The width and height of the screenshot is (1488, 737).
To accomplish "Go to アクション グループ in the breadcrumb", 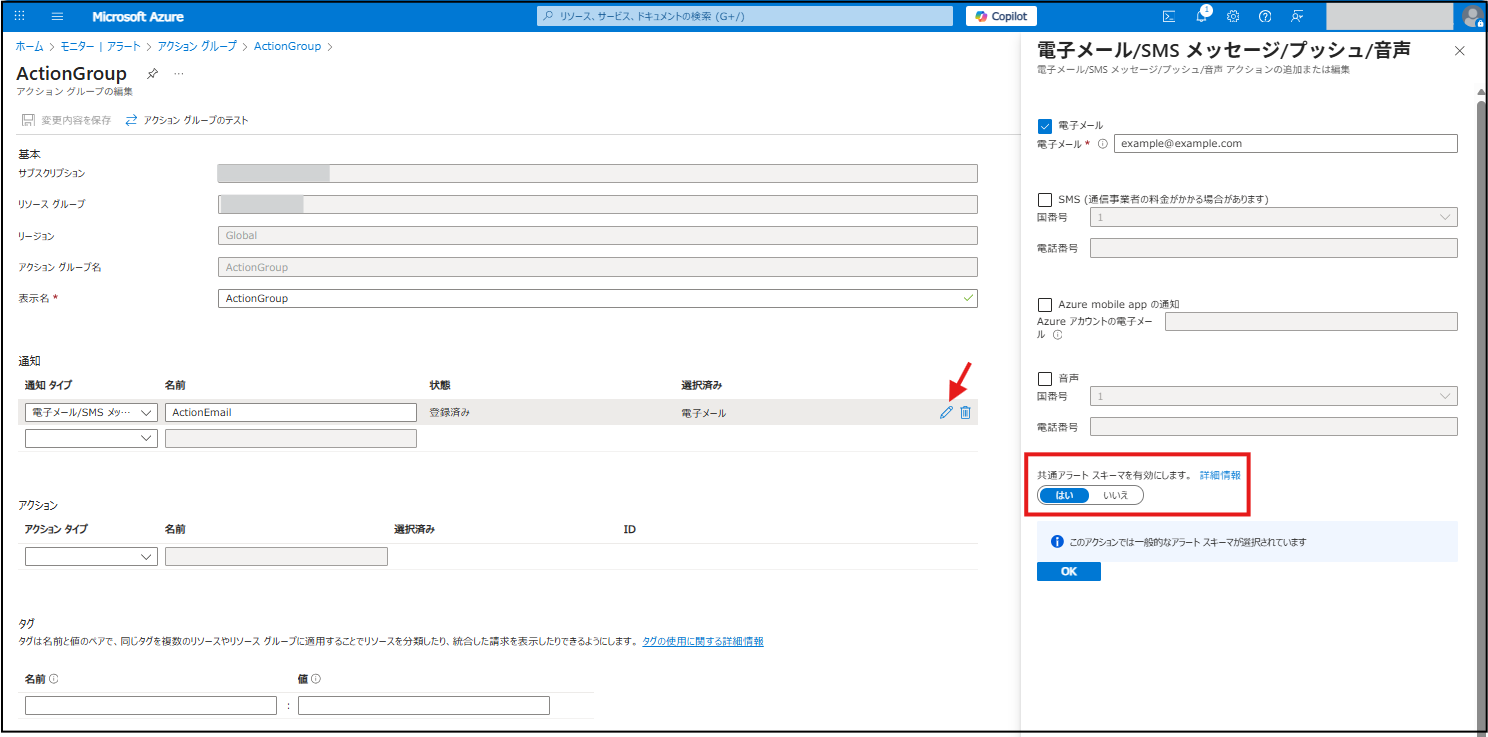I will tap(197, 46).
